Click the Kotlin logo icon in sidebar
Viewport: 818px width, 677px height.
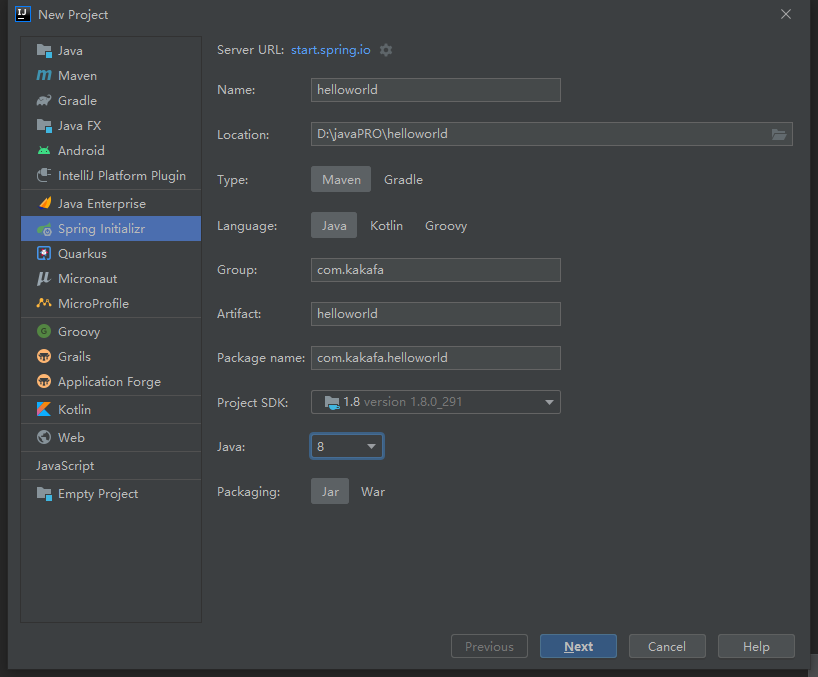44,409
